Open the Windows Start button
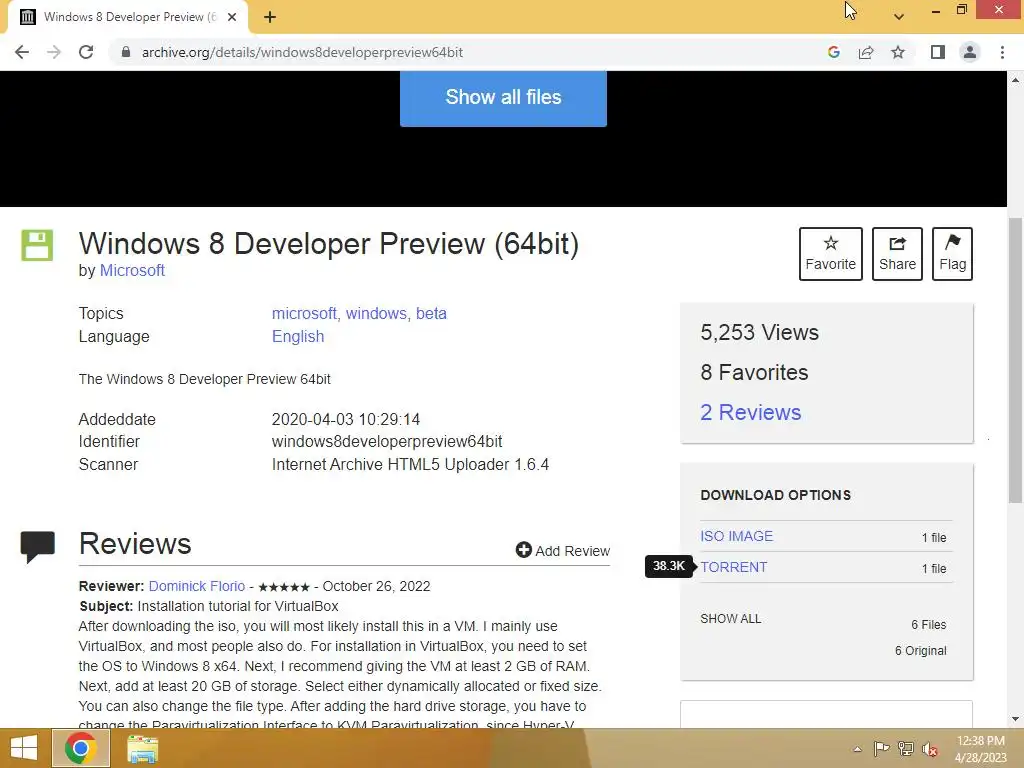This screenshot has width=1024, height=768. click(24, 748)
